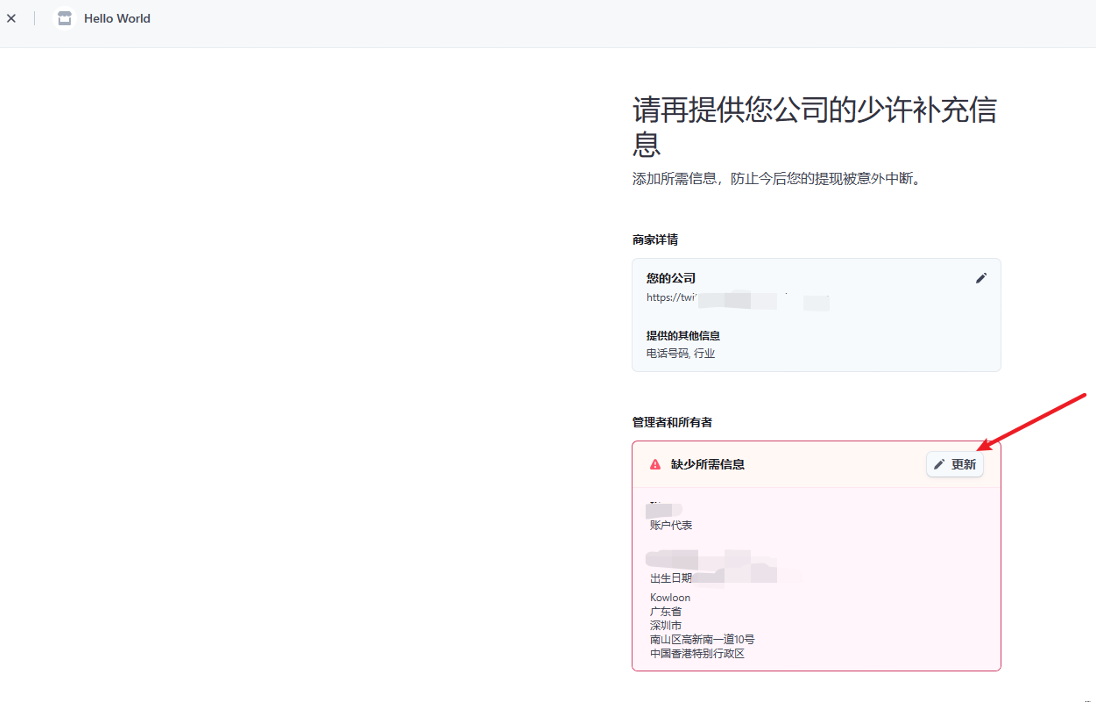Select the 电话号码, 行业 text
Screen dimensions: 1096x708
680,353
